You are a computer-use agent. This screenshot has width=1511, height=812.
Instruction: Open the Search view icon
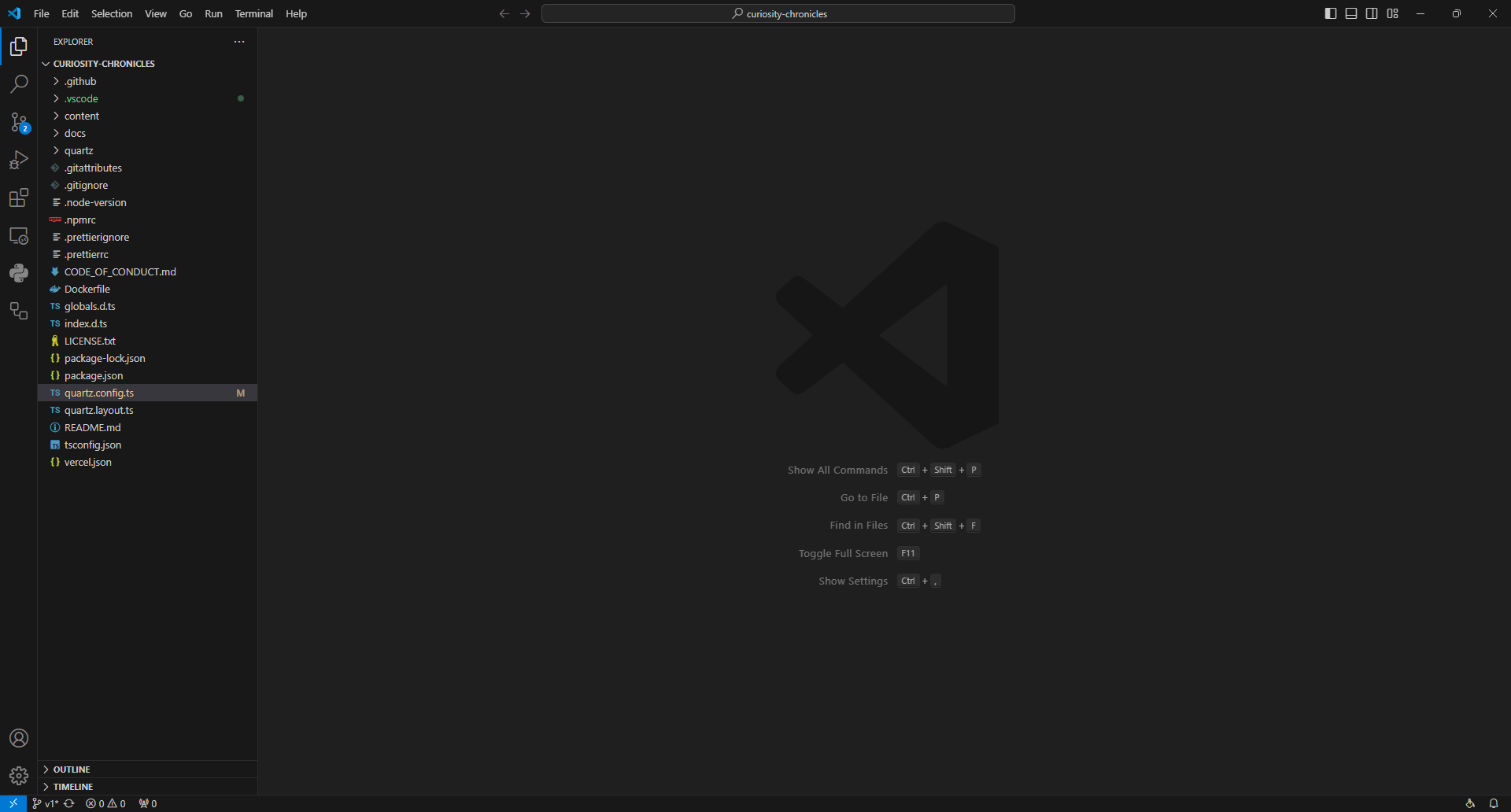(x=19, y=84)
